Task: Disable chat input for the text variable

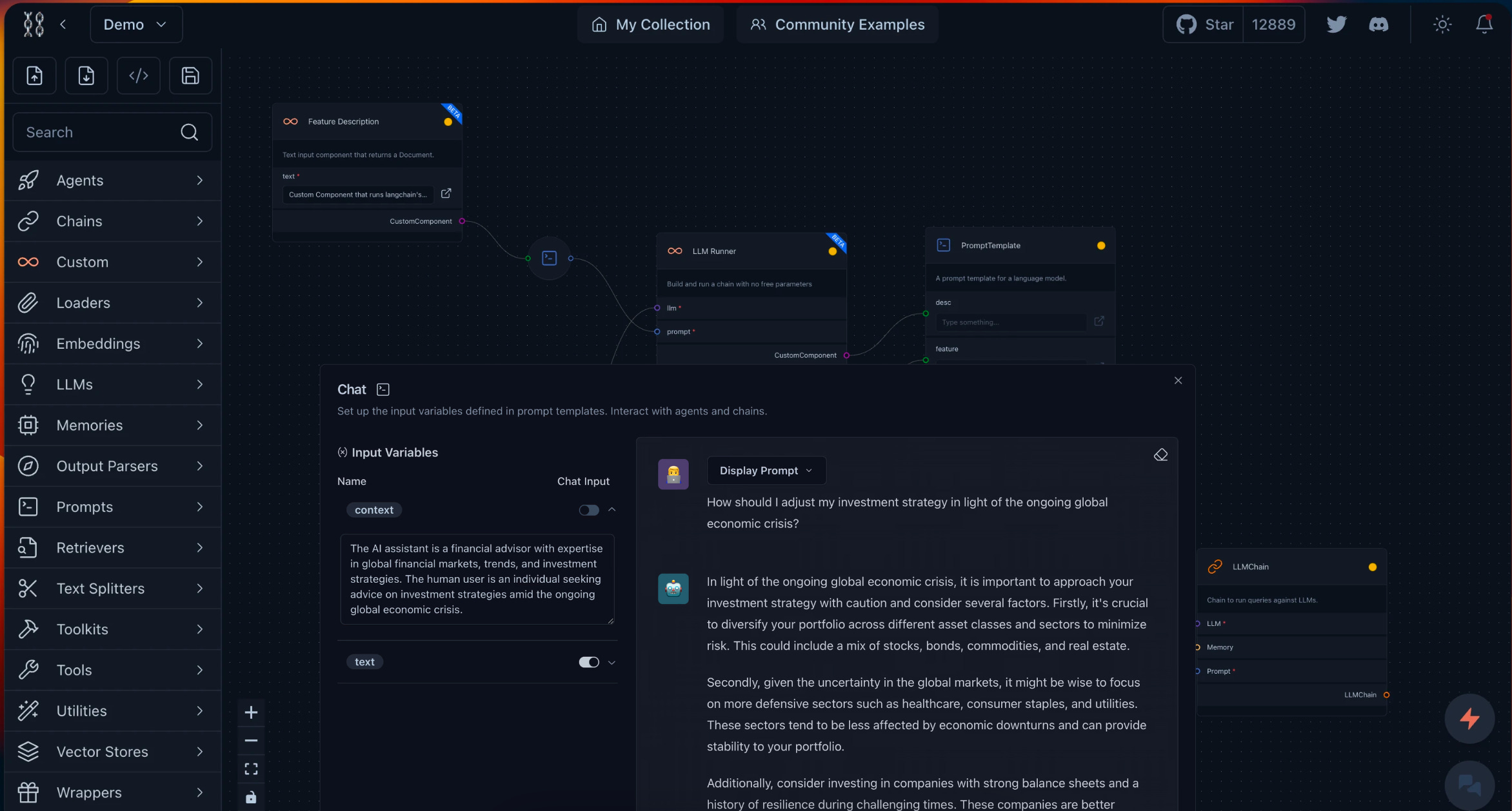Action: (588, 662)
